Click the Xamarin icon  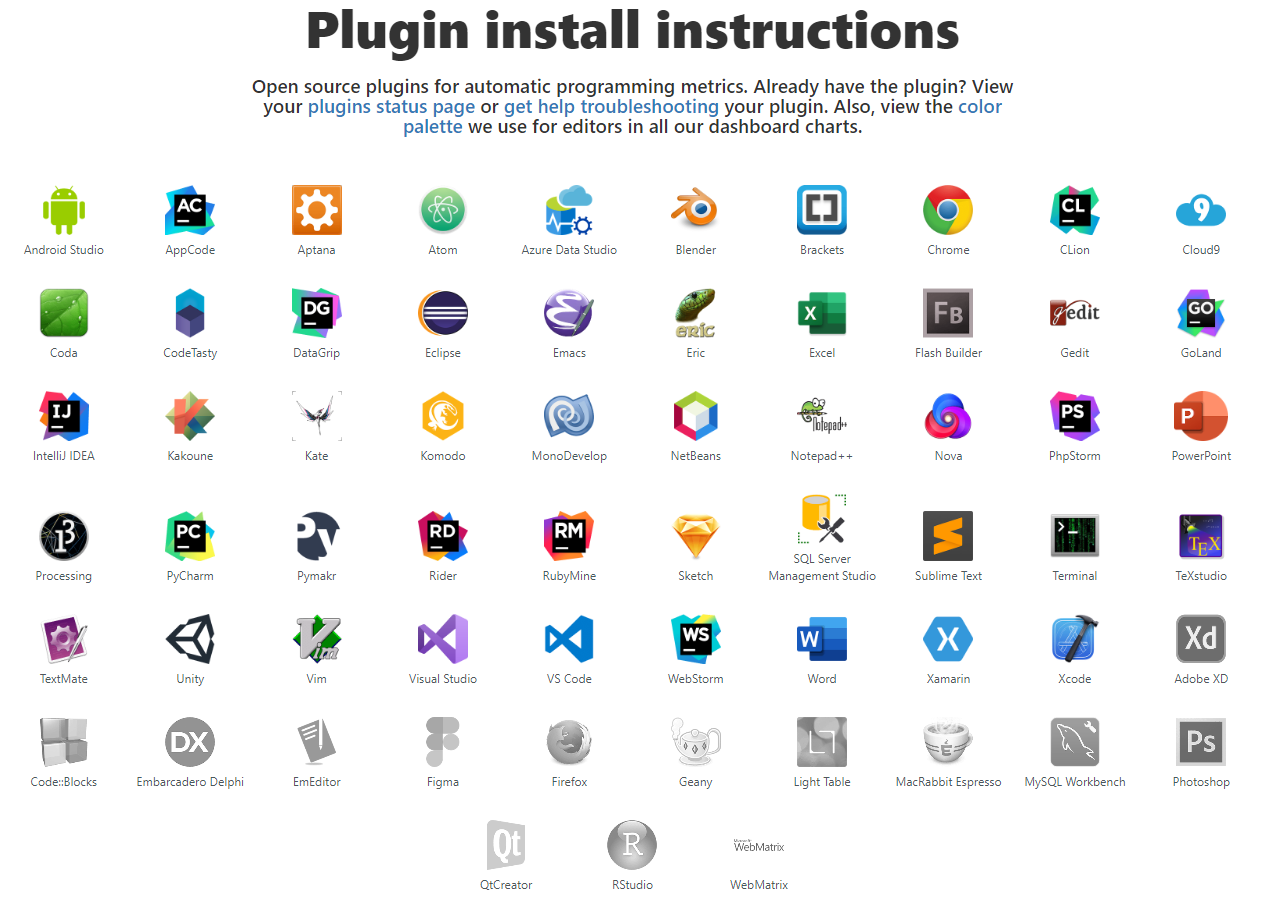[x=948, y=639]
